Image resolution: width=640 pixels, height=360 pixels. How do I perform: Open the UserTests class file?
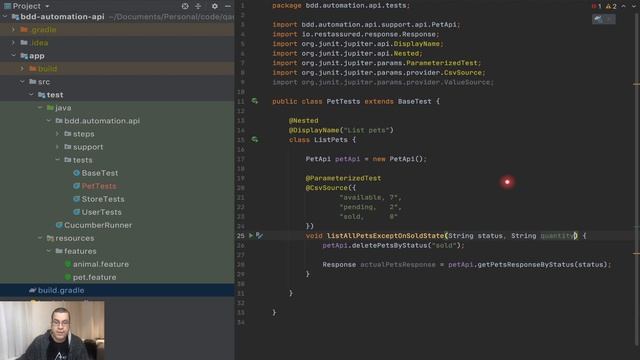tap(102, 212)
